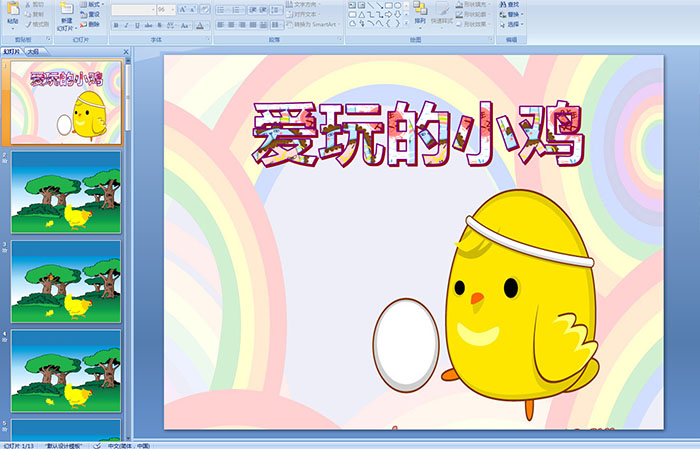700x449 pixels.
Task: Expand the font size dropdown arrow
Action: (x=173, y=10)
